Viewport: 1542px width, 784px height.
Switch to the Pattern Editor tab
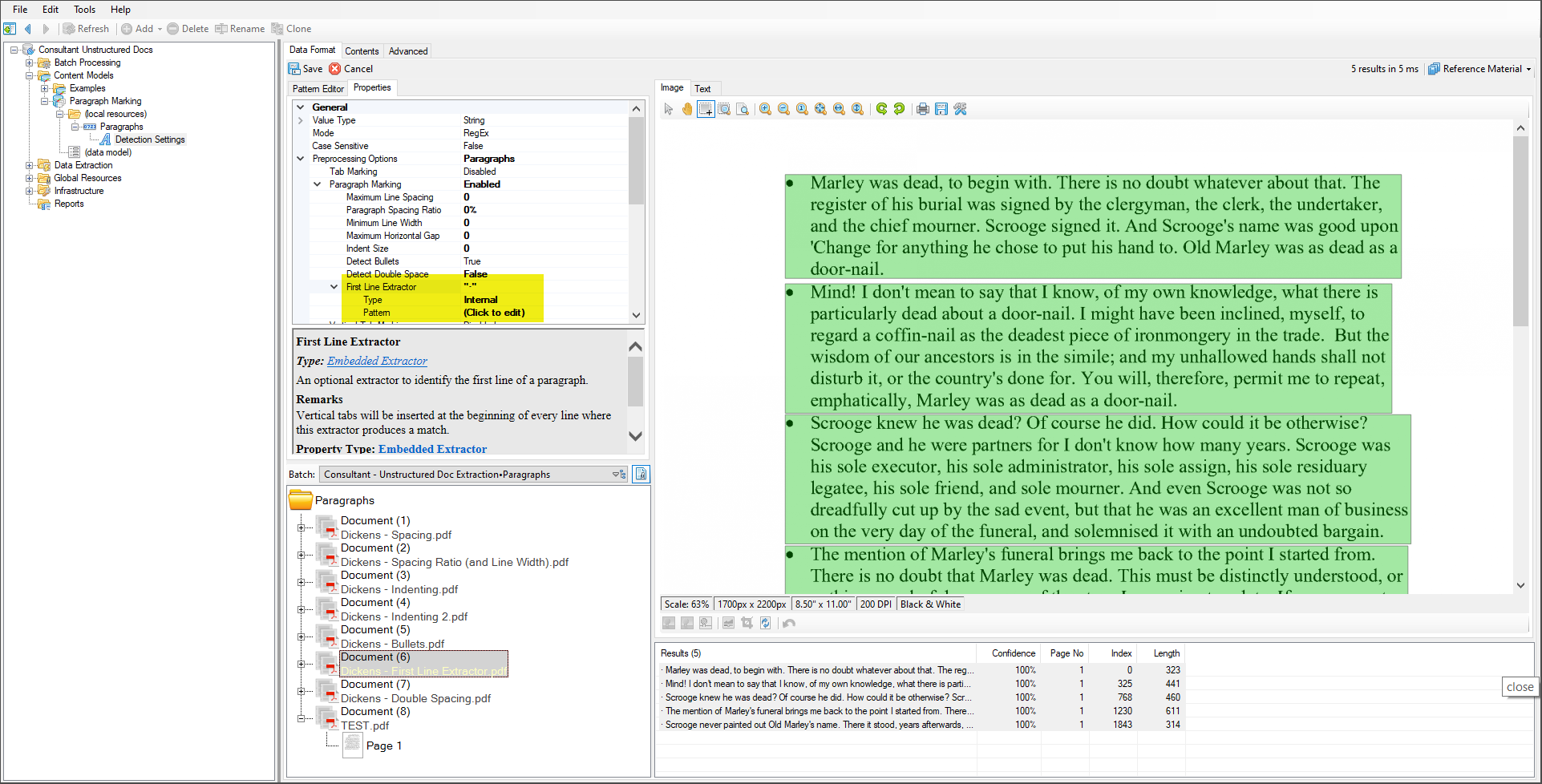point(318,88)
